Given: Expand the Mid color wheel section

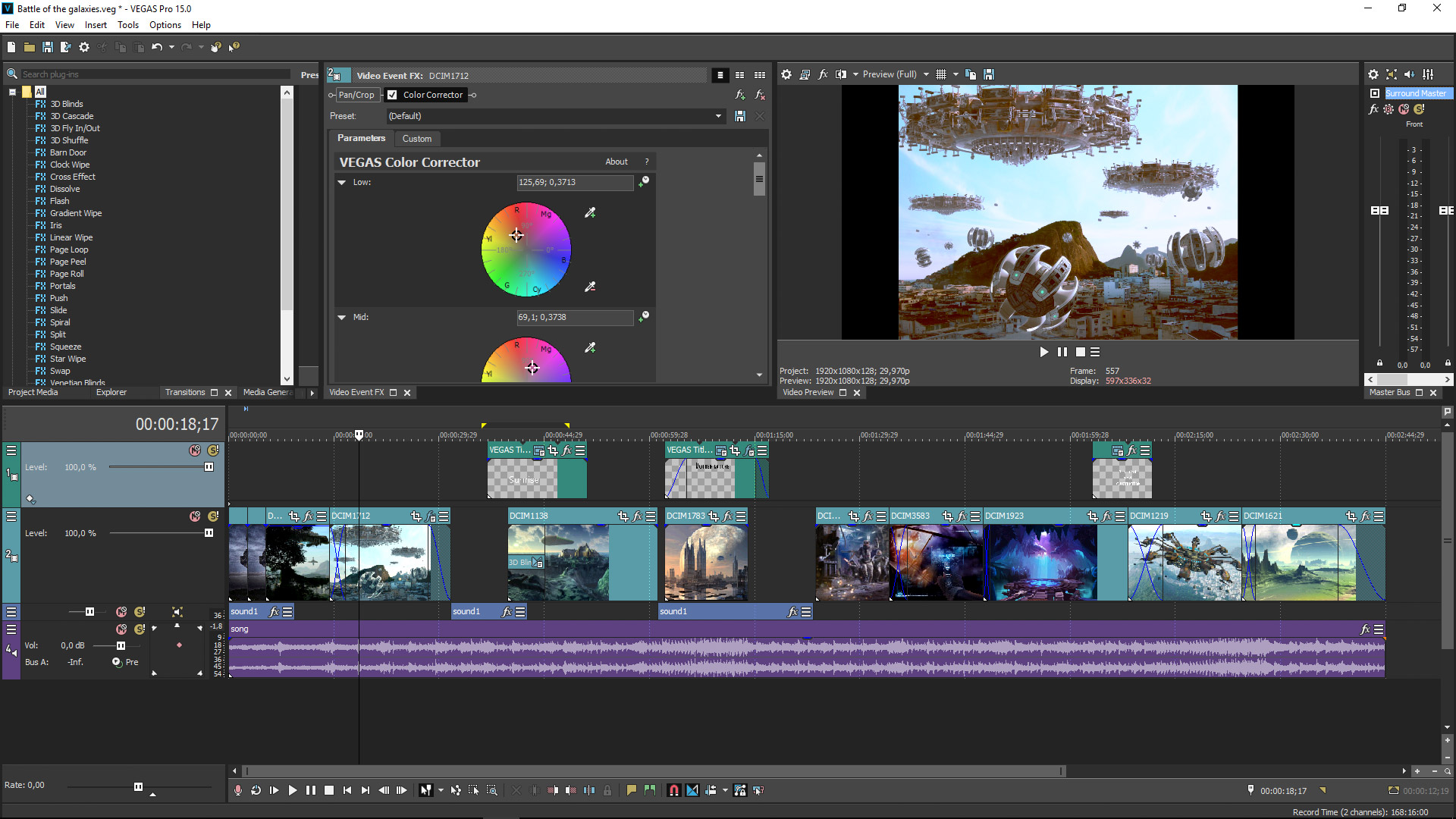Looking at the screenshot, I should coord(342,317).
